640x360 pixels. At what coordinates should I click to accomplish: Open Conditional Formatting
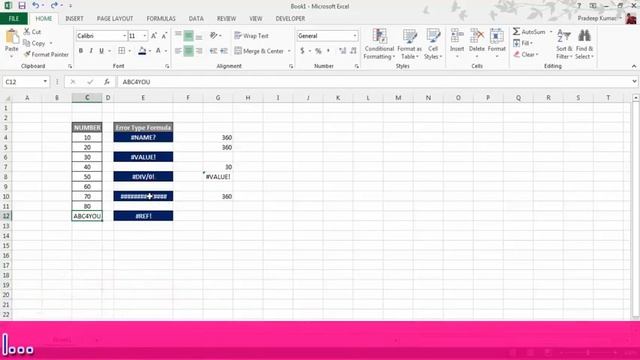pos(379,44)
